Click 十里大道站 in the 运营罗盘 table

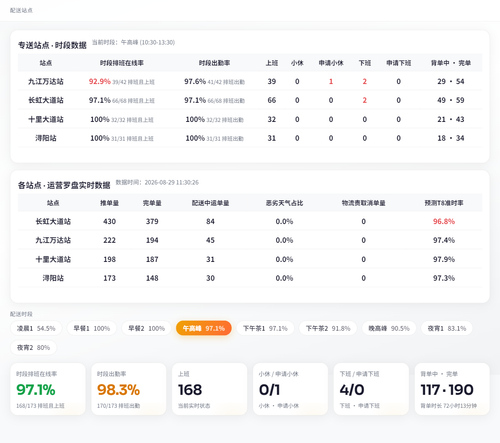53,259
